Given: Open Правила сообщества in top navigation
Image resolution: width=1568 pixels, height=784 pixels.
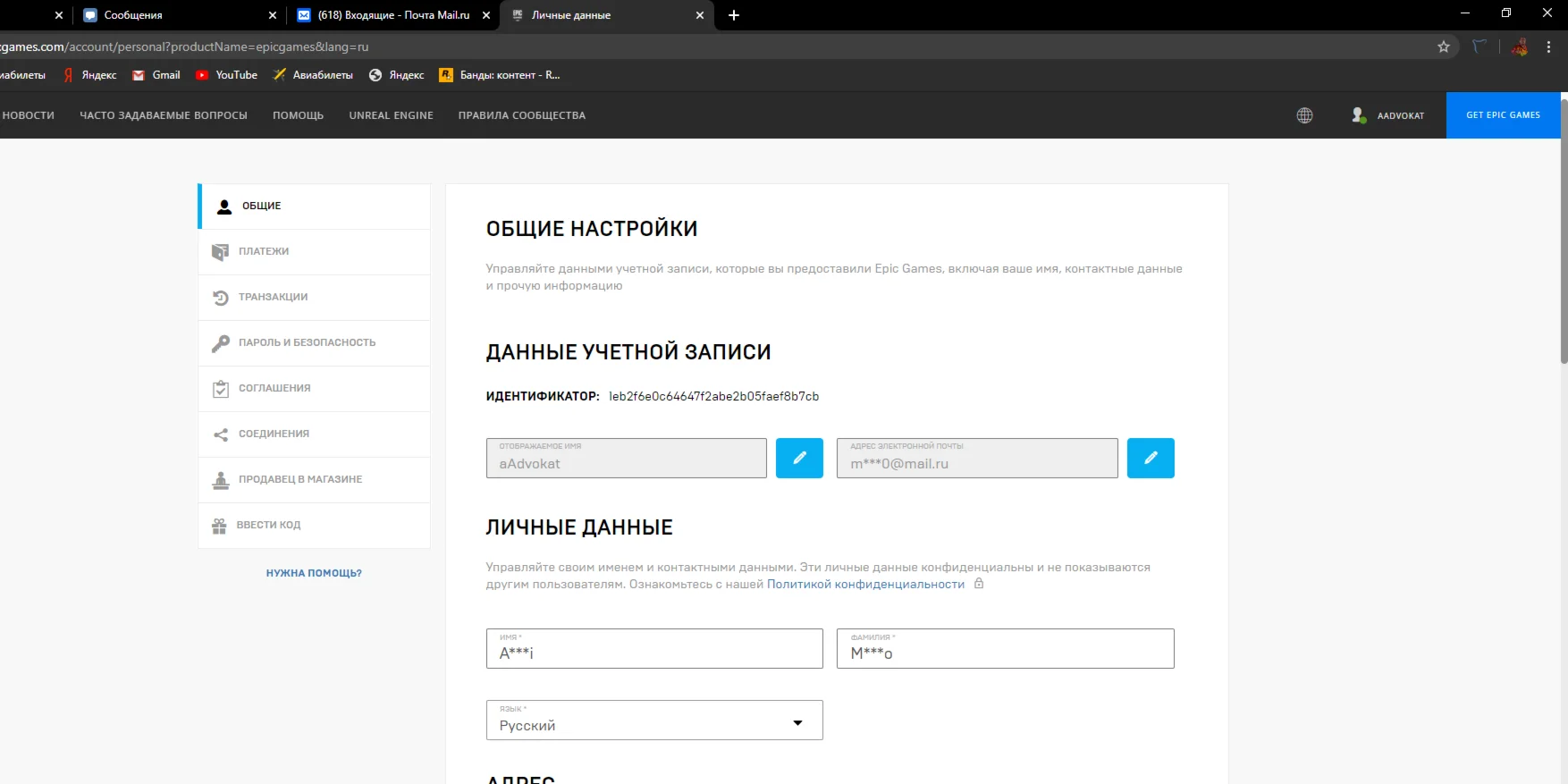Looking at the screenshot, I should click(x=521, y=115).
